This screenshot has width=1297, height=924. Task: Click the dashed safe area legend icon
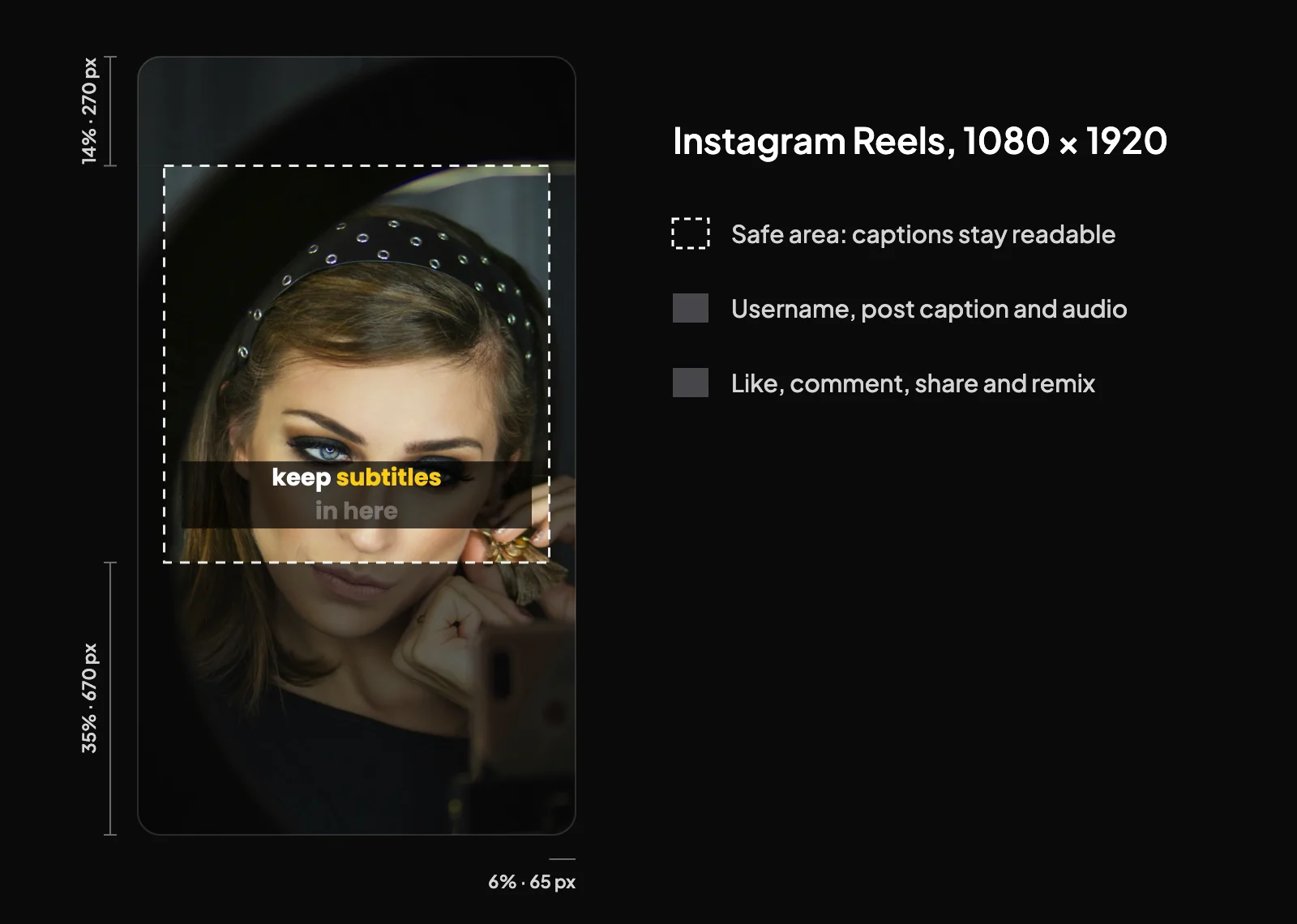[x=691, y=233]
